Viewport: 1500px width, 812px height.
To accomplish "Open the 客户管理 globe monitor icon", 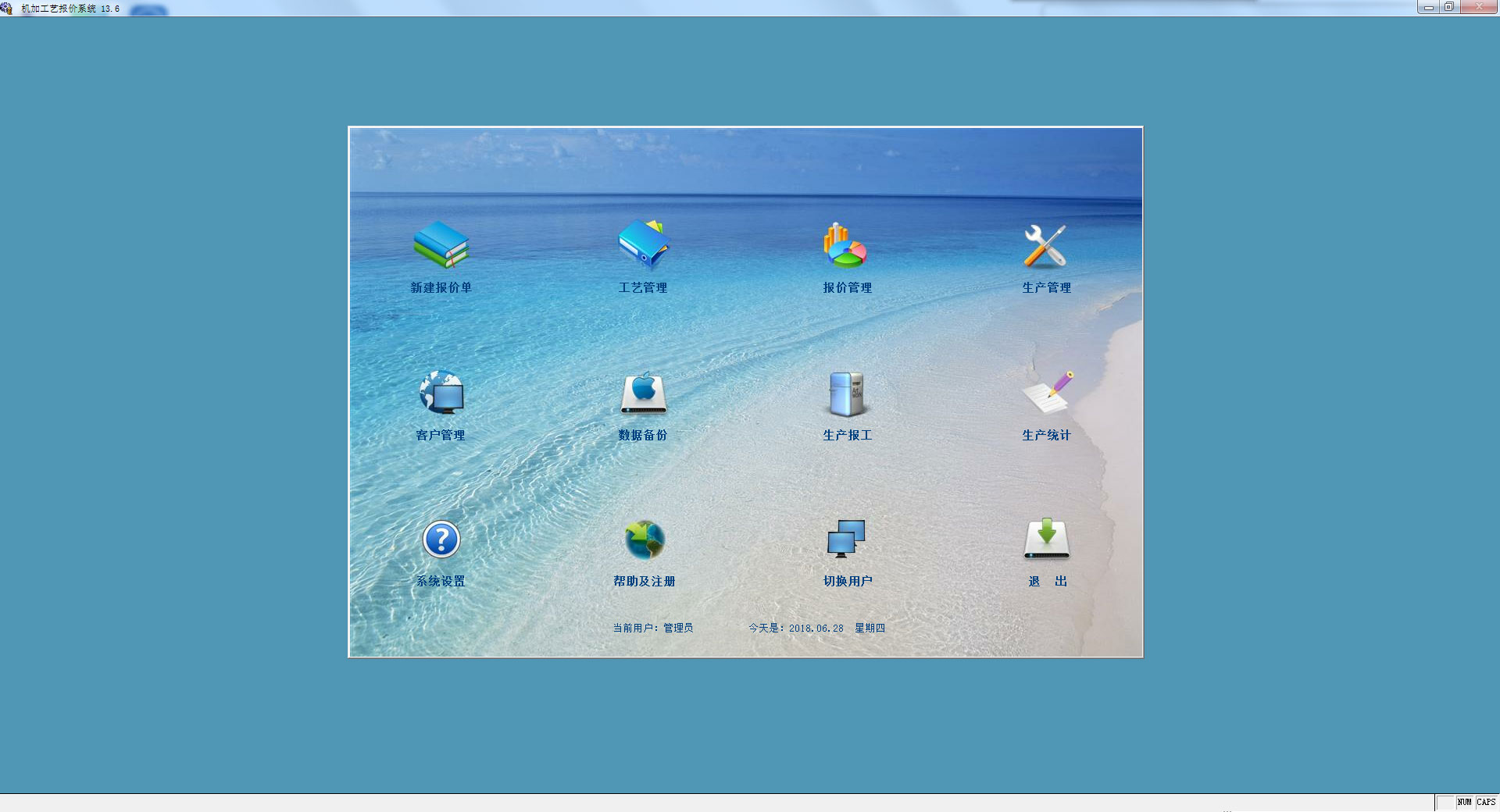I will [441, 392].
